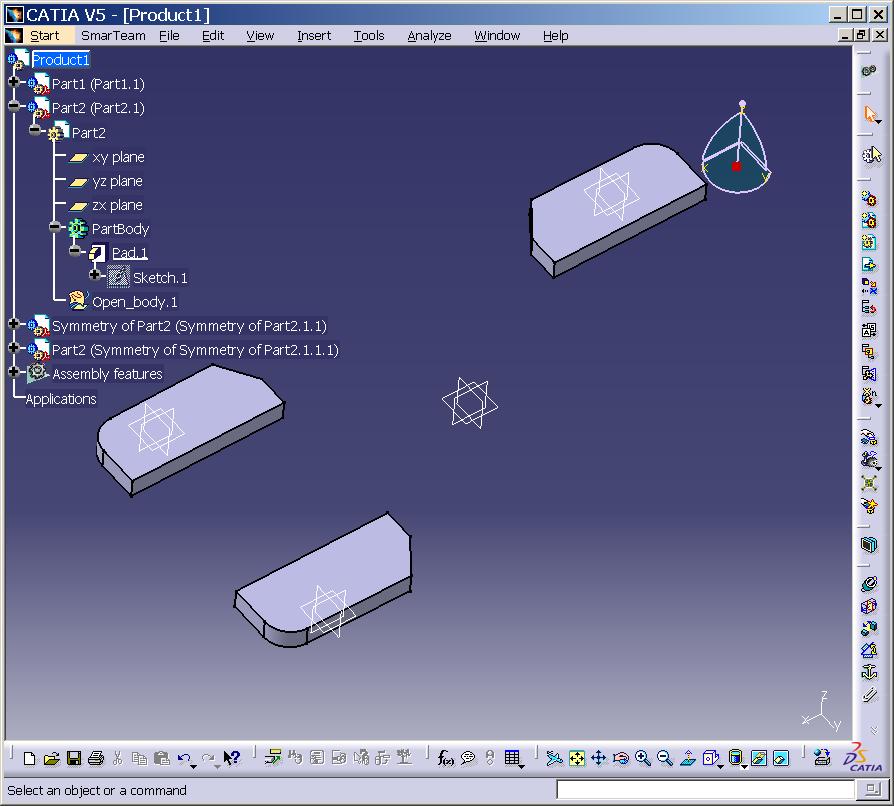Screen dimensions: 894x806
Task: Collapse the Part2 (Part2.1) tree node
Action: pos(14,106)
